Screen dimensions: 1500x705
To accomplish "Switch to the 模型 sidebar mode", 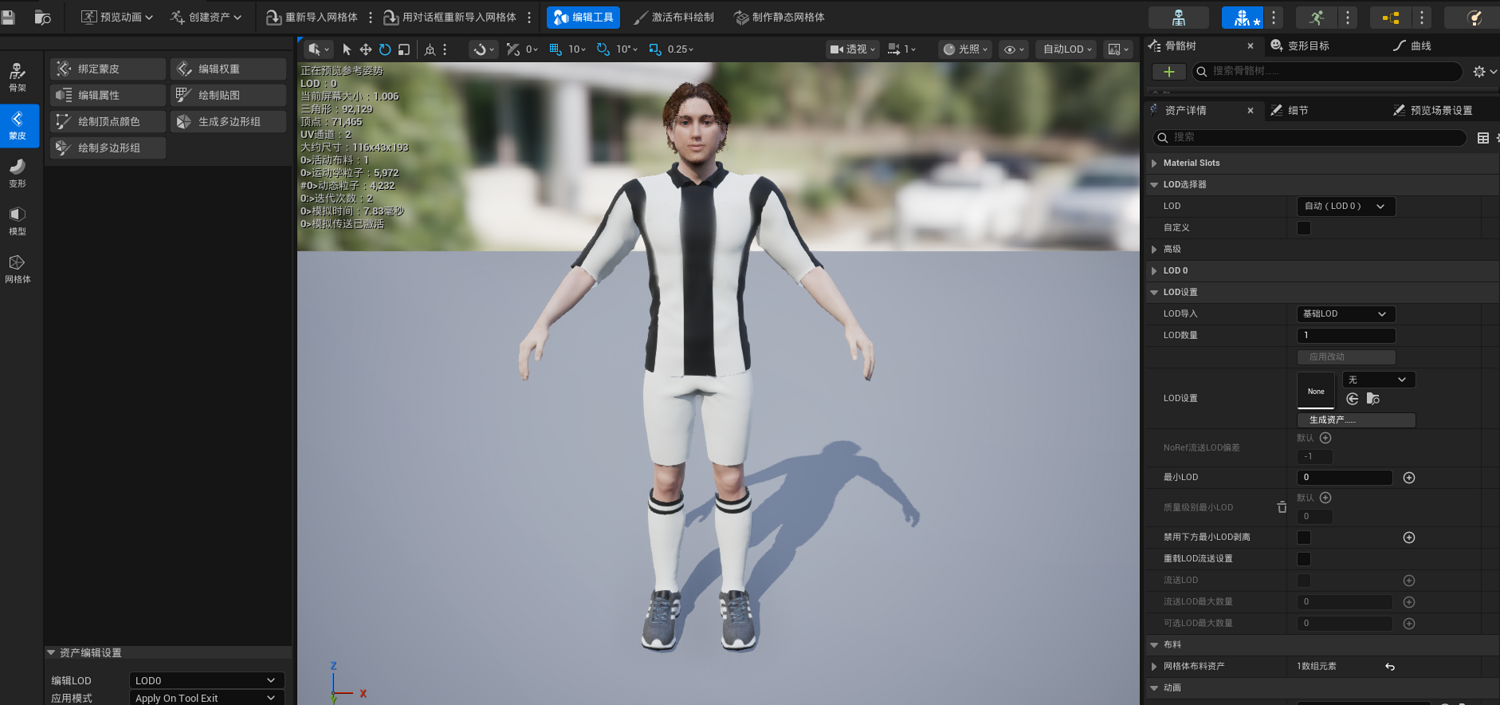I will pos(18,220).
